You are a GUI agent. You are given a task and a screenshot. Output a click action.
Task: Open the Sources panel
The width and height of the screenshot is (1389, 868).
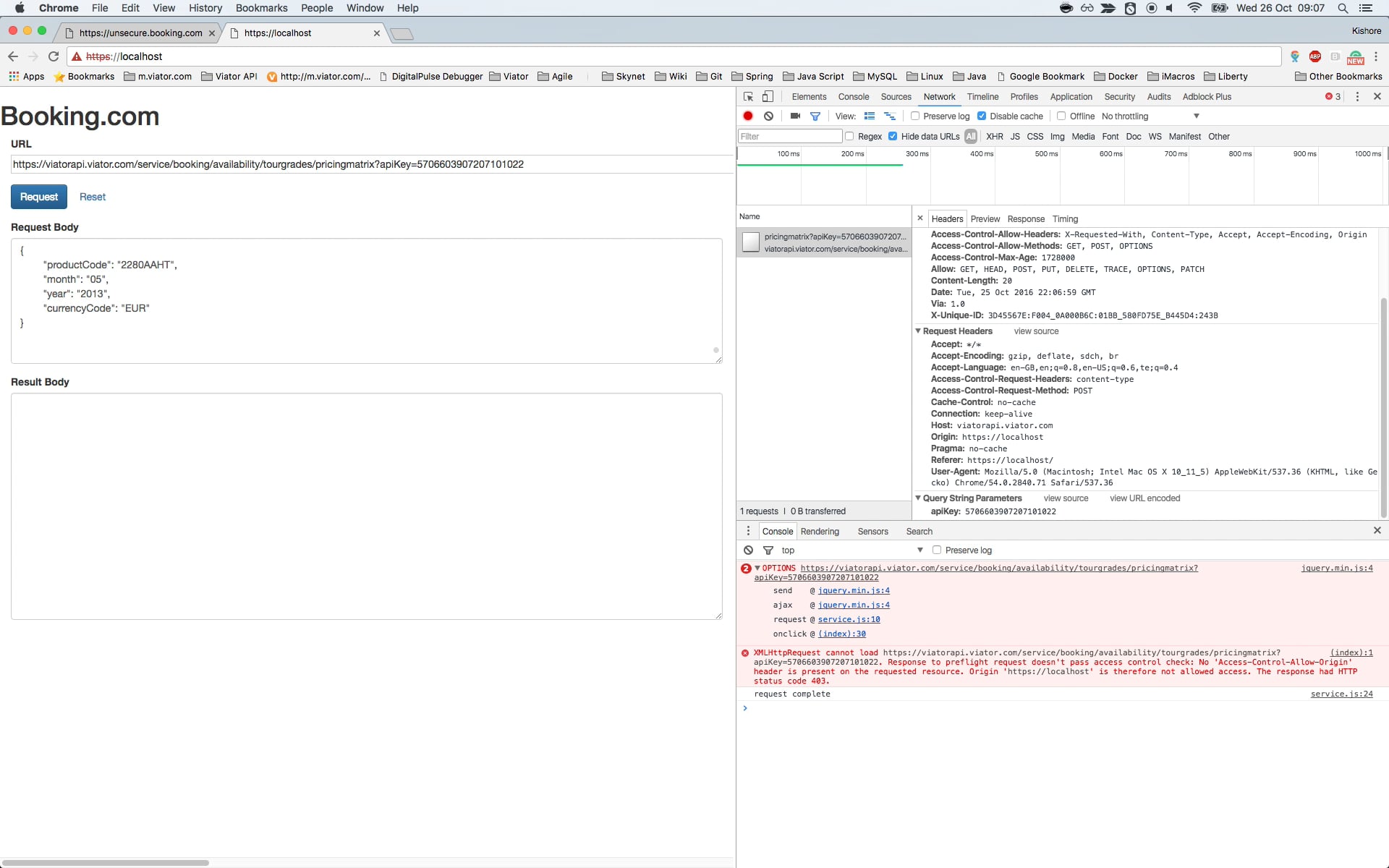click(x=896, y=96)
